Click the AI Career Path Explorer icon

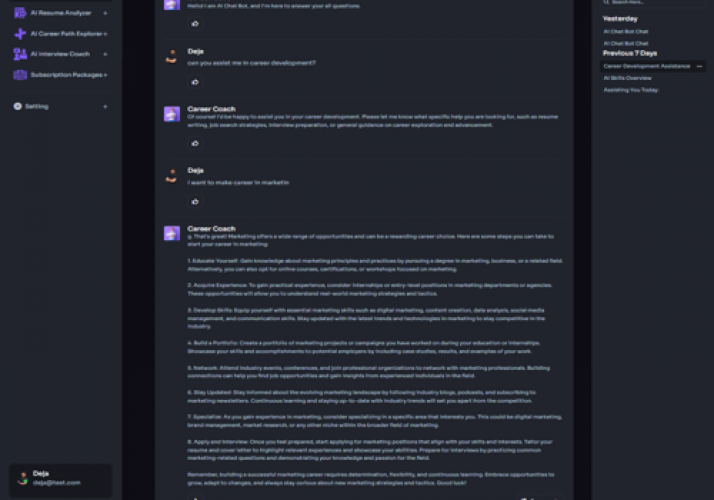pos(20,34)
